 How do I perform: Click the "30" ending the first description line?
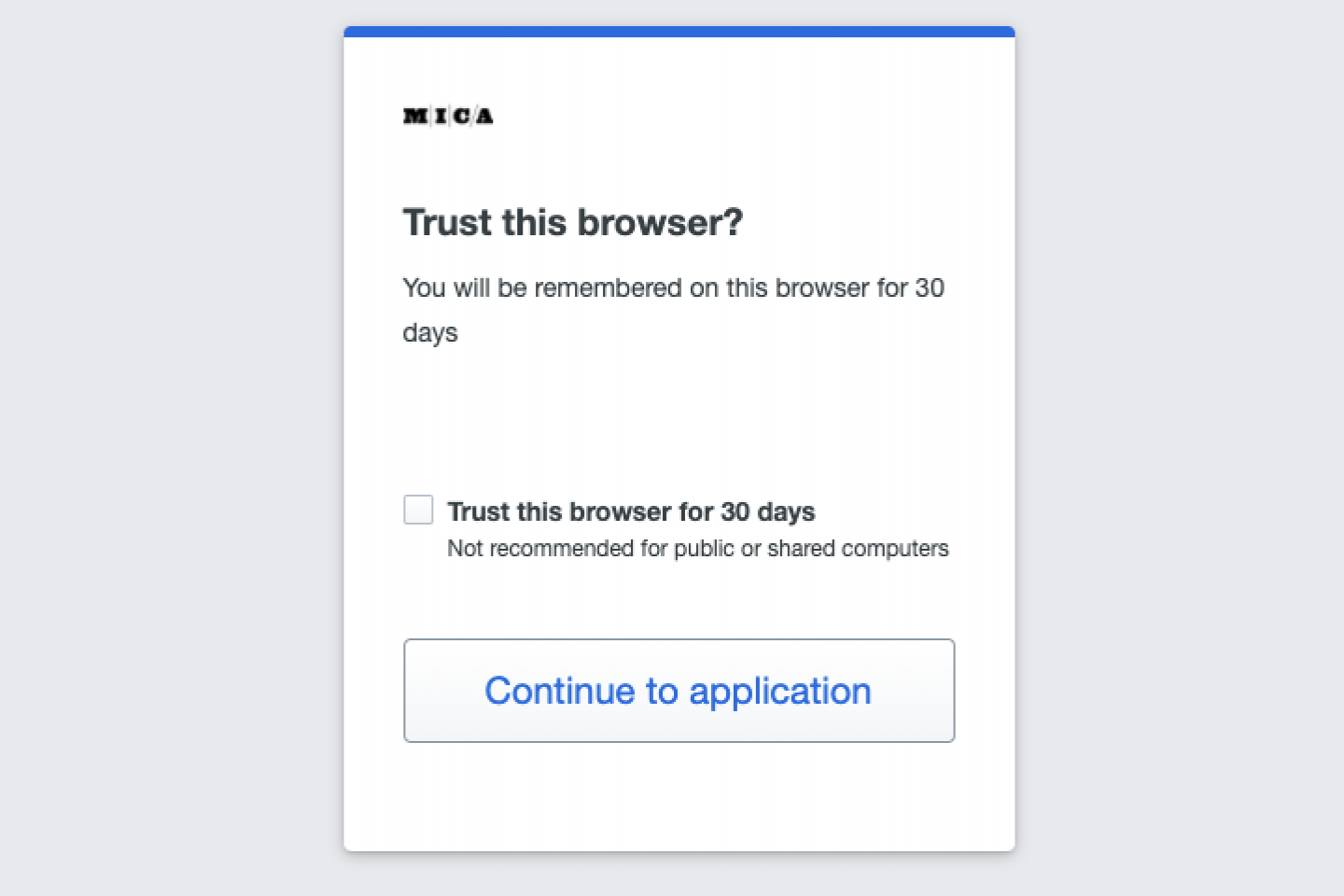[930, 287]
